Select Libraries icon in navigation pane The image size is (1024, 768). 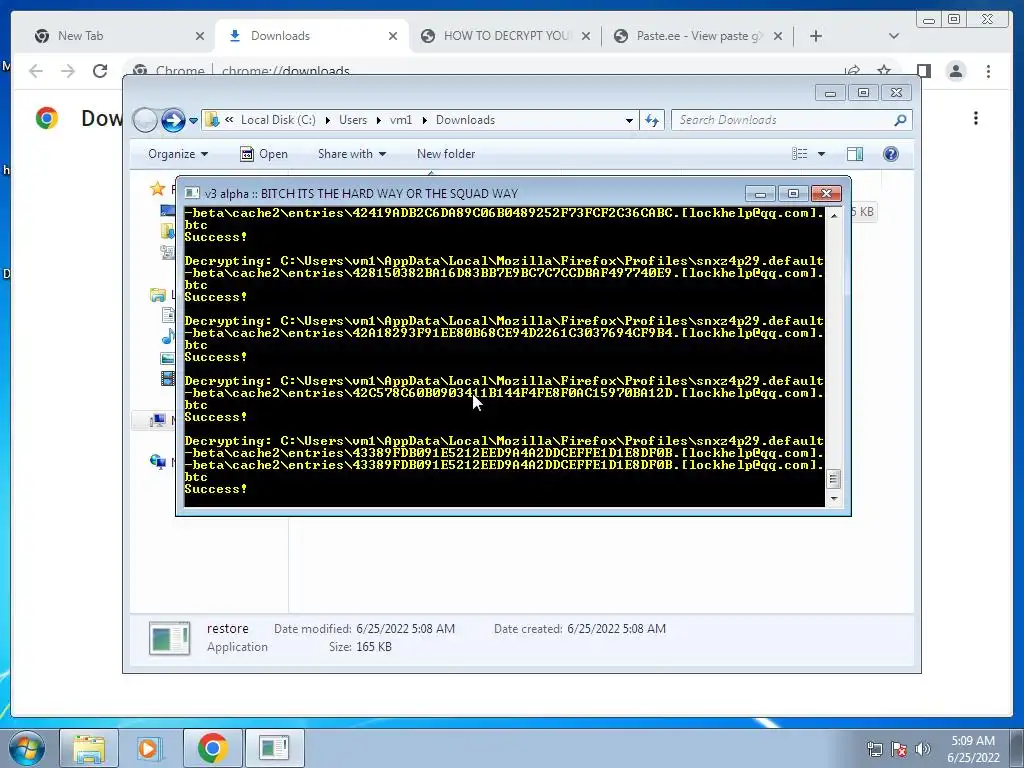click(x=157, y=295)
